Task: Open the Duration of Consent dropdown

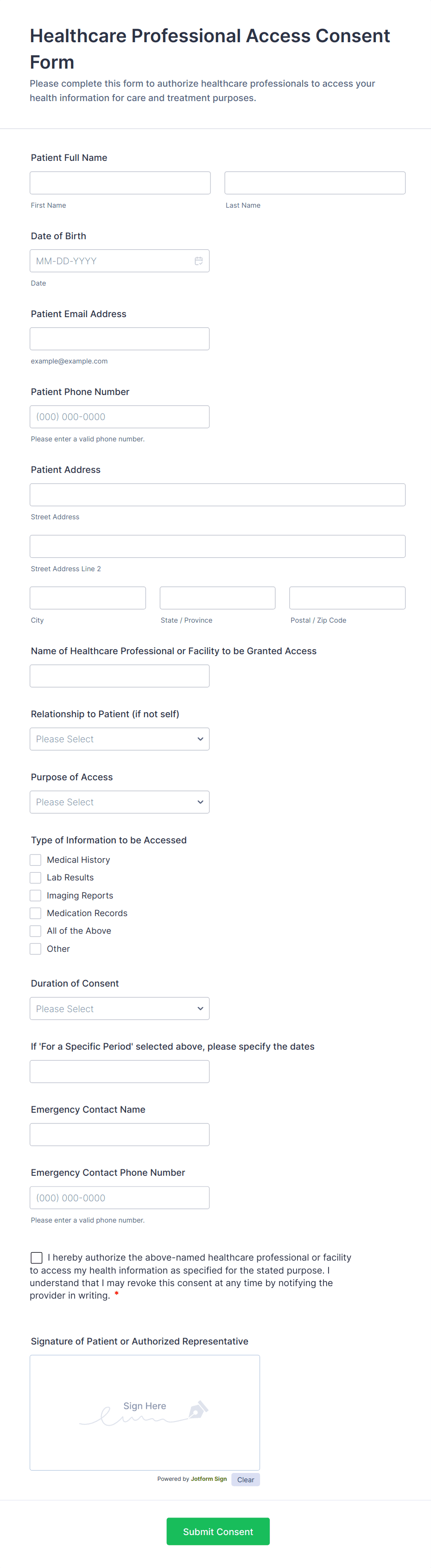Action: pyautogui.click(x=119, y=1008)
